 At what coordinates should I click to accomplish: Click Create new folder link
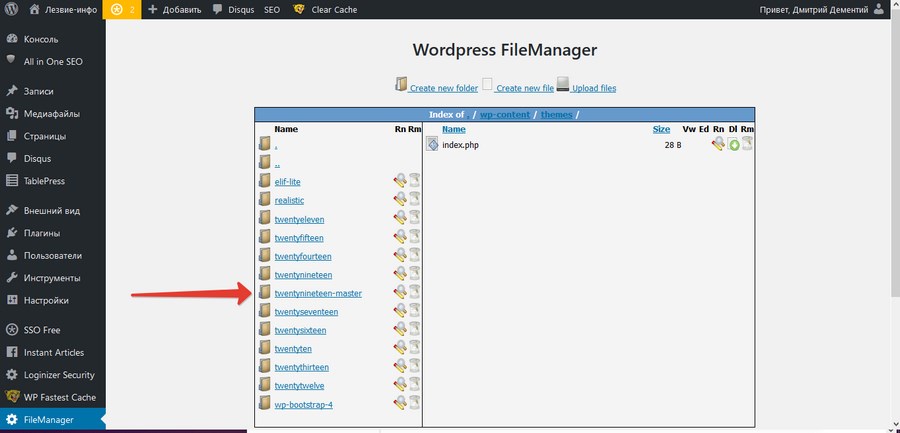[x=443, y=88]
